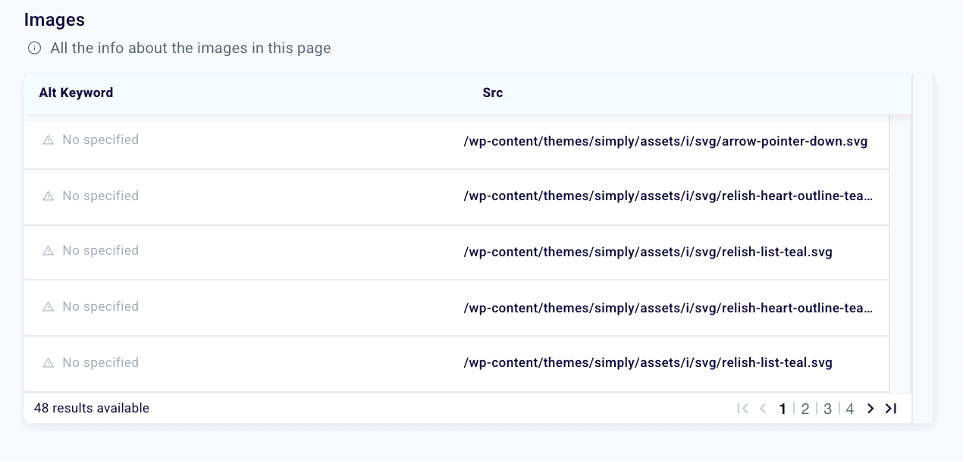Jump to the first page of results
Screen dimensions: 964x462
pos(742,408)
